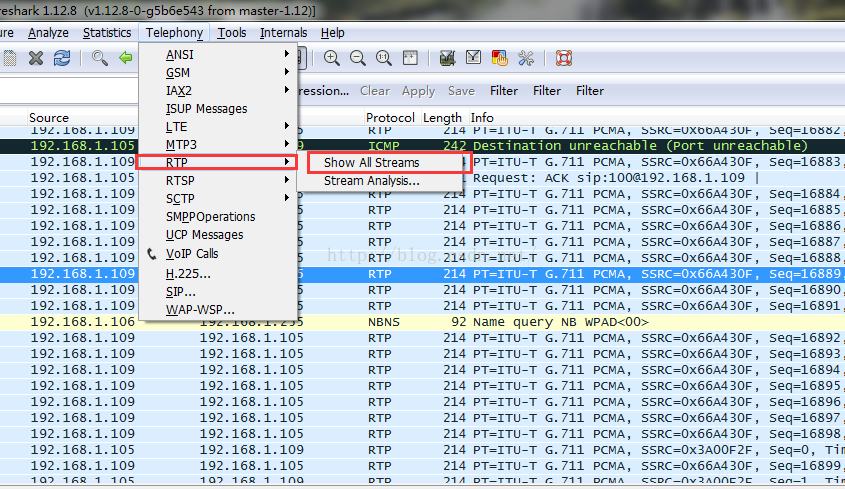The width and height of the screenshot is (845, 489).
Task: Select the ICMP Destination unreachable packet row
Action: [422, 146]
